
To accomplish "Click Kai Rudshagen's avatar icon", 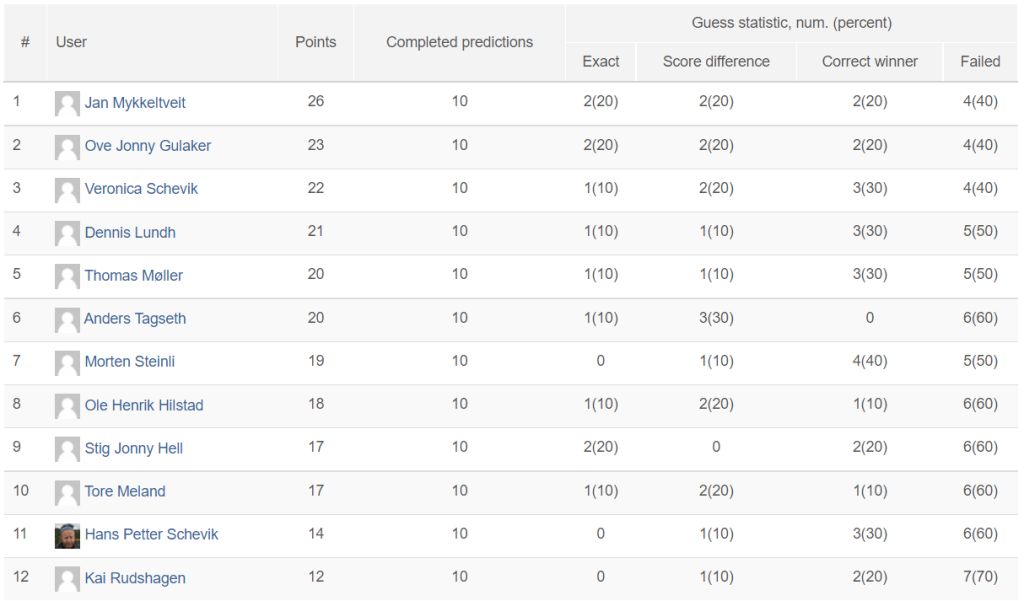I will tap(67, 579).
